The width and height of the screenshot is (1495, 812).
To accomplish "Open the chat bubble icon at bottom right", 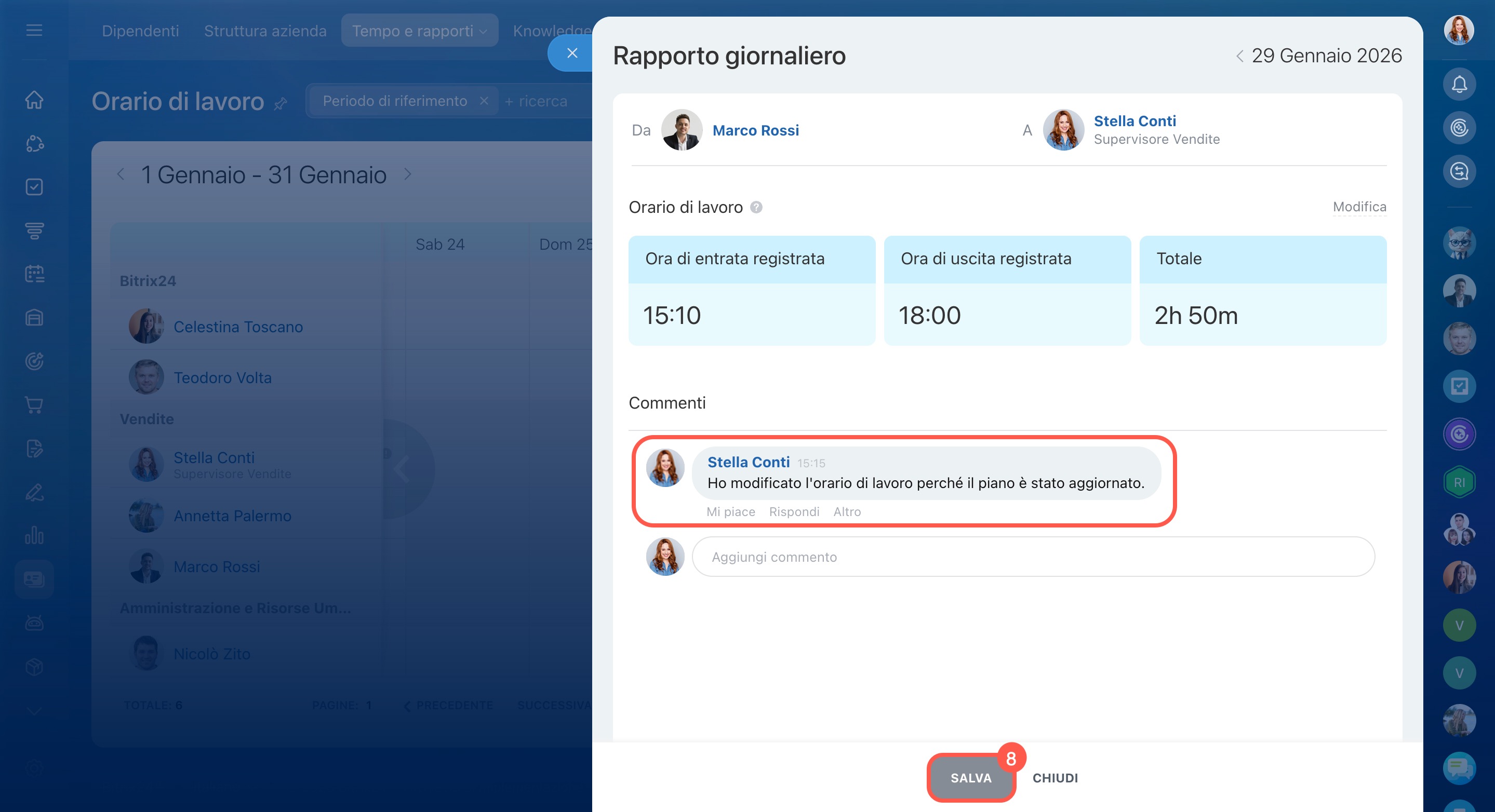I will [1459, 768].
